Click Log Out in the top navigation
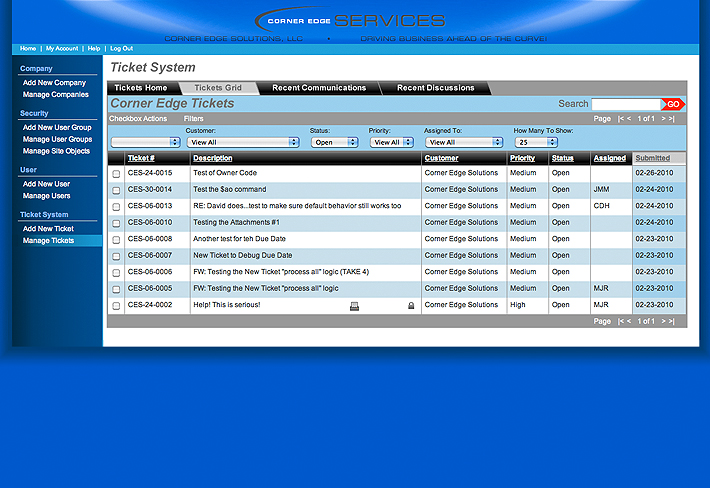The height and width of the screenshot is (488, 710). click(121, 48)
